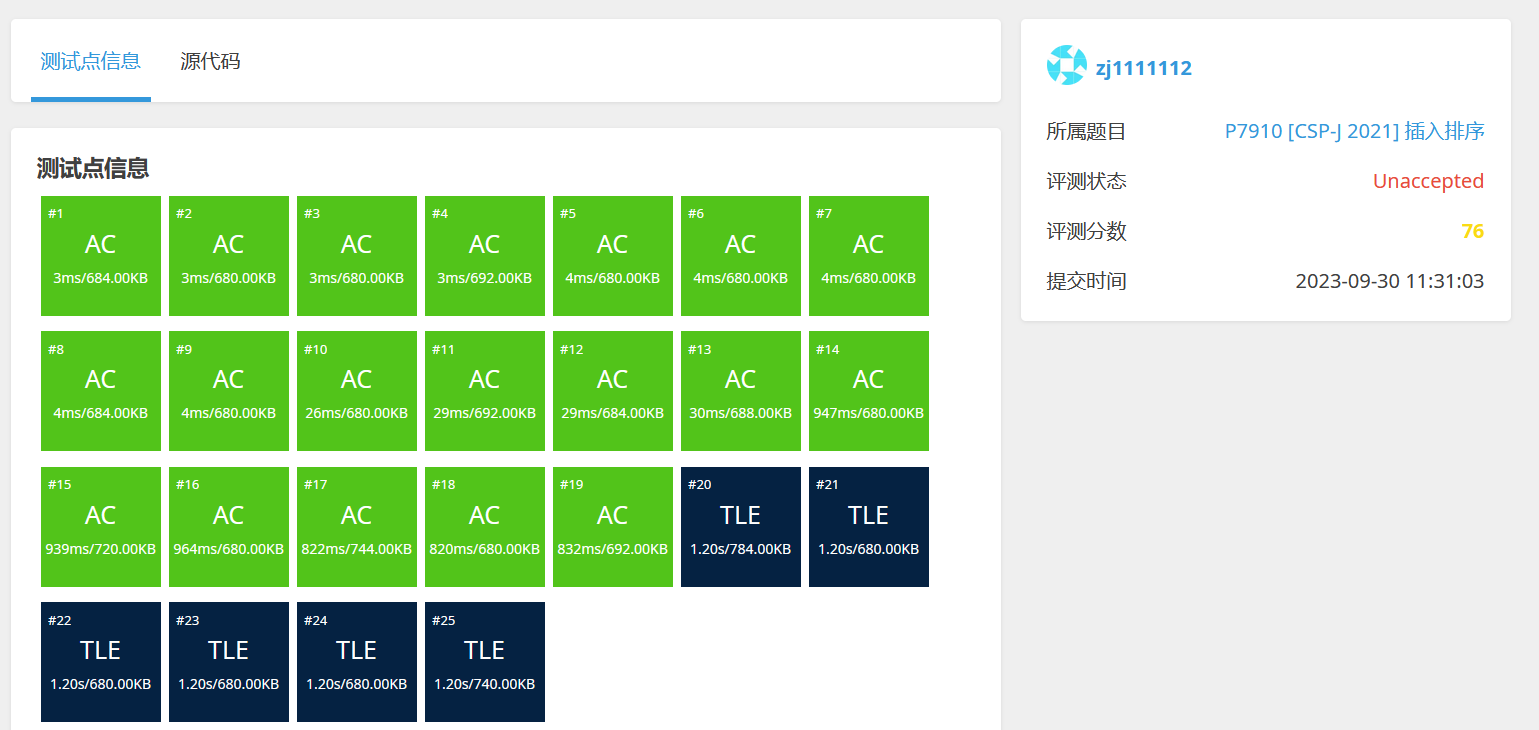The height and width of the screenshot is (730, 1539).
Task: Click submission time 2023-09-30 11:31:03
Action: pyautogui.click(x=1390, y=281)
